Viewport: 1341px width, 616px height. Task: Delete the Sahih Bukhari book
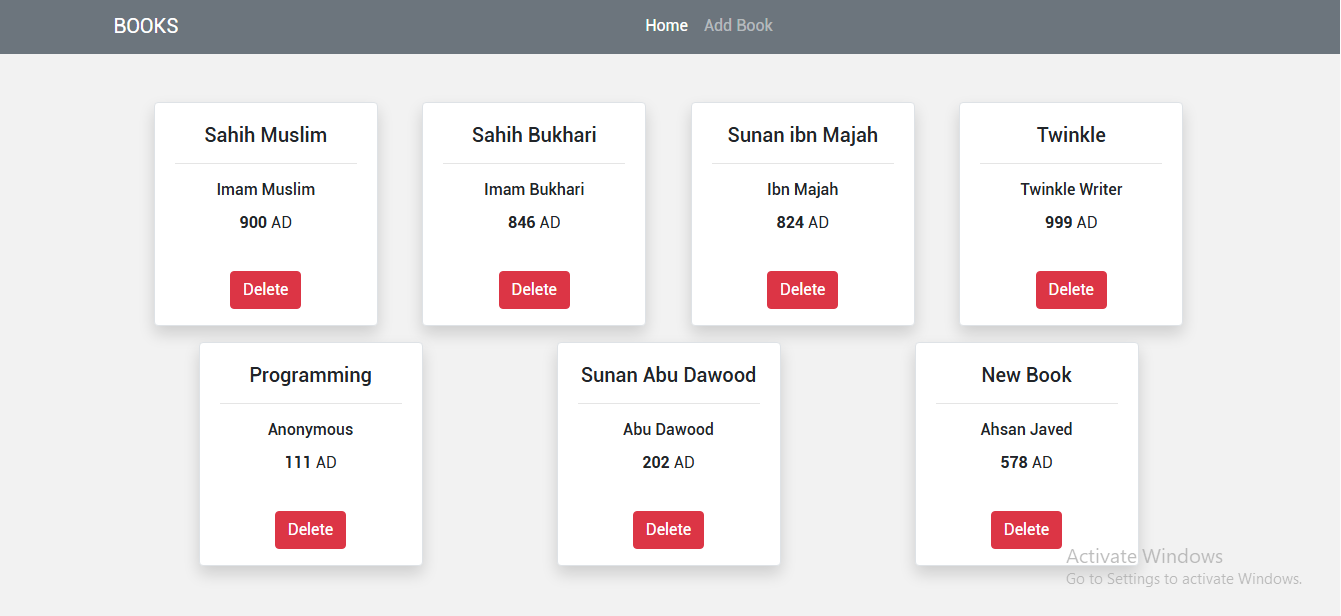point(534,290)
